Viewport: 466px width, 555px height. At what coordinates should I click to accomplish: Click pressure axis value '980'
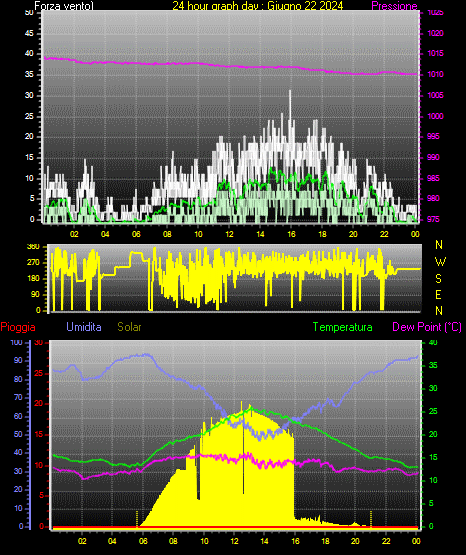433,198
